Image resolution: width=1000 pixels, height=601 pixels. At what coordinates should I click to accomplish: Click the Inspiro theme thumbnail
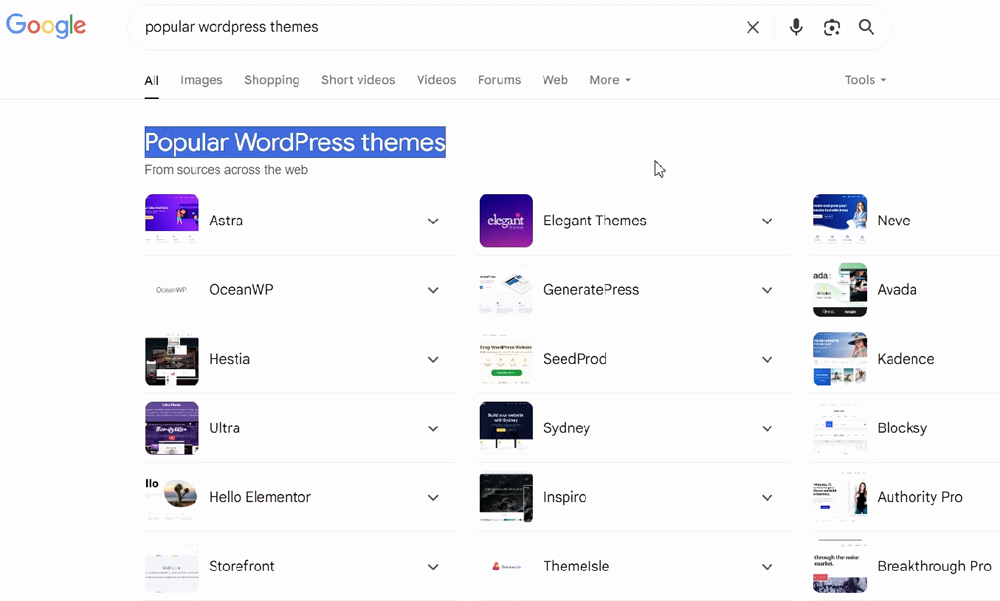point(506,497)
